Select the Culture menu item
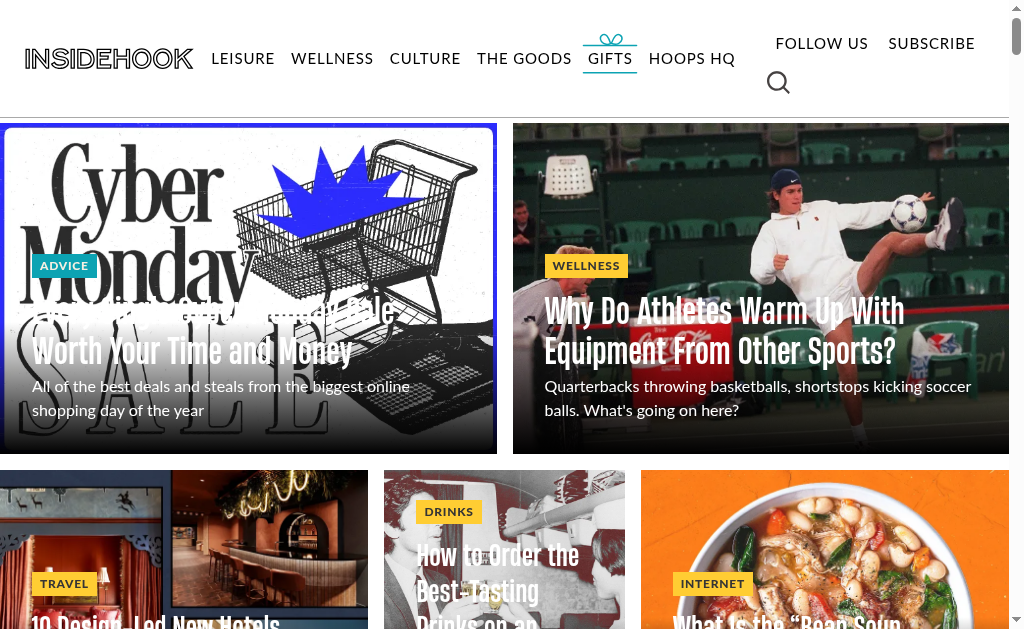Screen dimensions: 1024x629 click(x=425, y=59)
